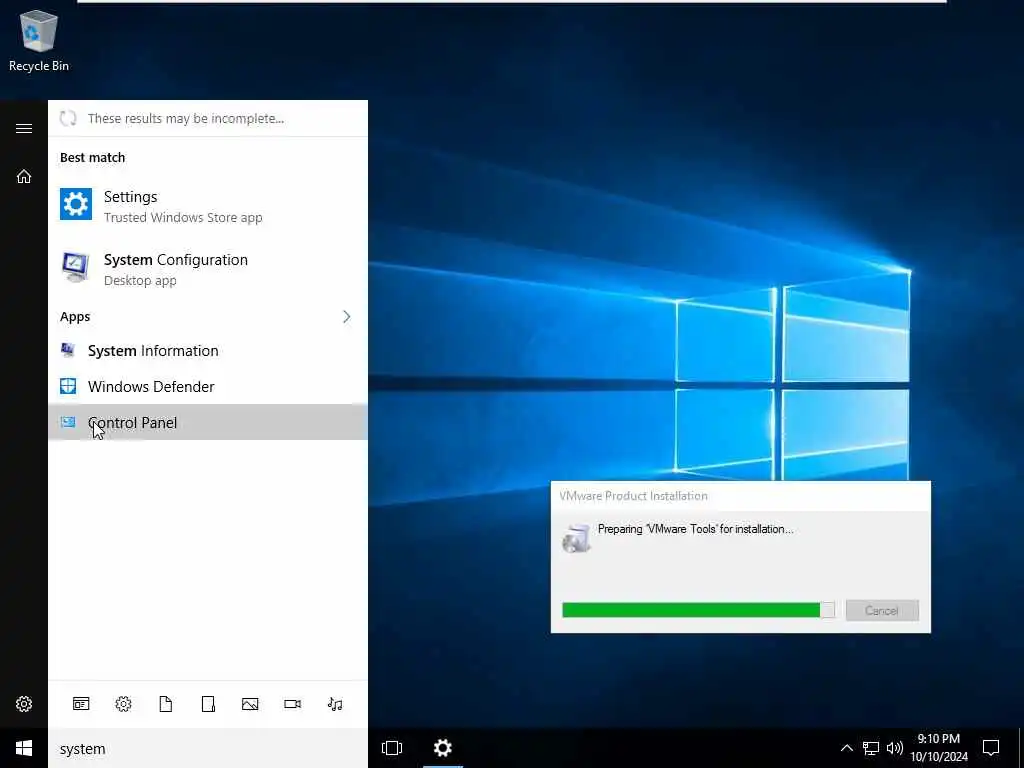Click the VMware Tools installation progress bar

698,610
